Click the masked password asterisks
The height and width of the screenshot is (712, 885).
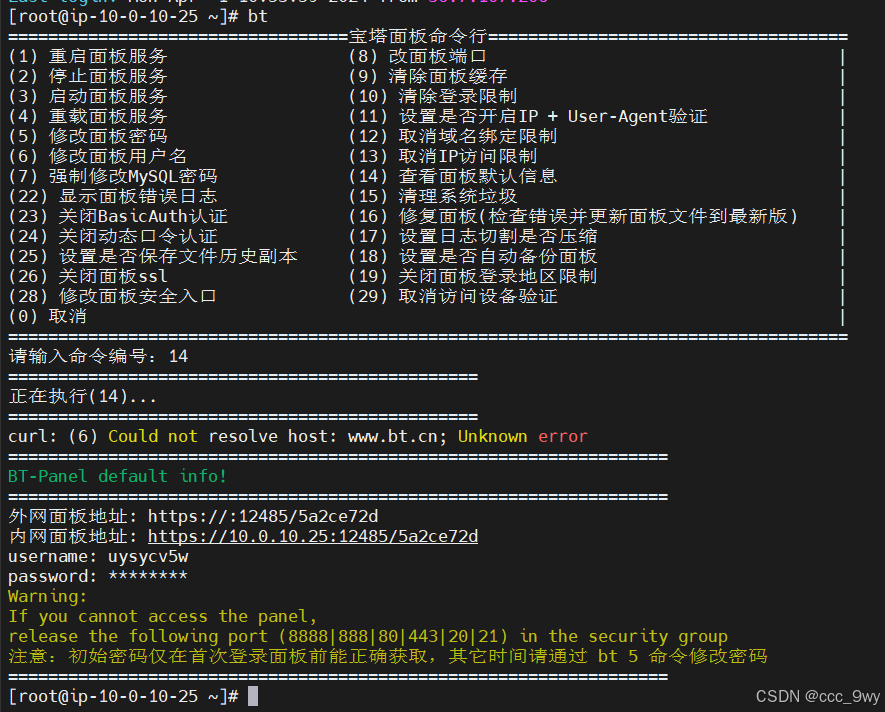(148, 576)
